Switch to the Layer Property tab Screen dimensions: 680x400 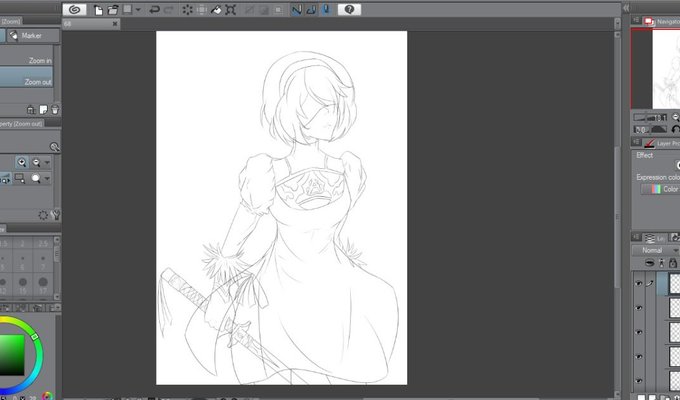[662, 143]
